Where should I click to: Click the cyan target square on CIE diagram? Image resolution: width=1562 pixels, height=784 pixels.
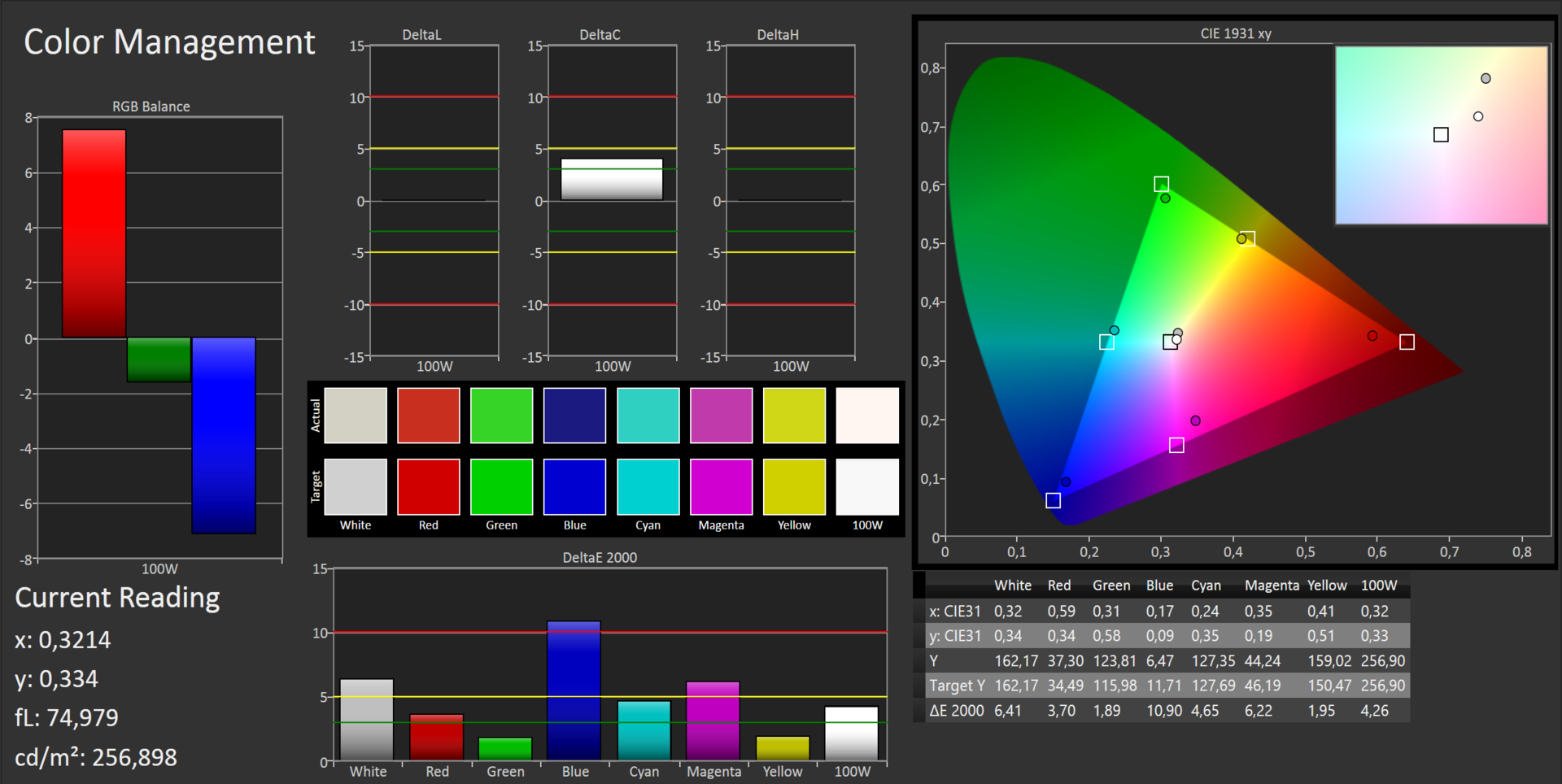pyautogui.click(x=1107, y=342)
